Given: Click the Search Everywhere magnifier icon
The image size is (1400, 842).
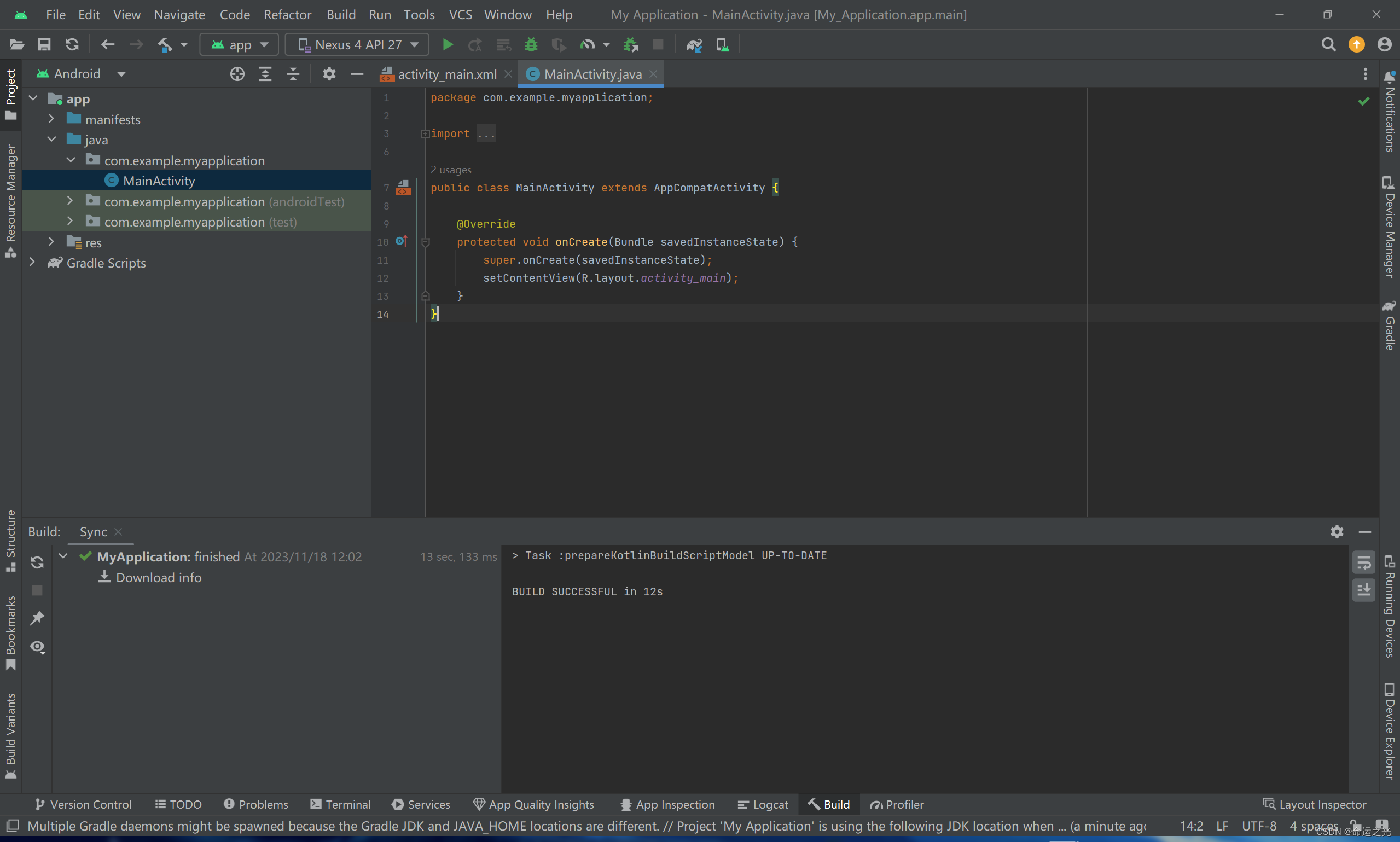Looking at the screenshot, I should coord(1328,44).
